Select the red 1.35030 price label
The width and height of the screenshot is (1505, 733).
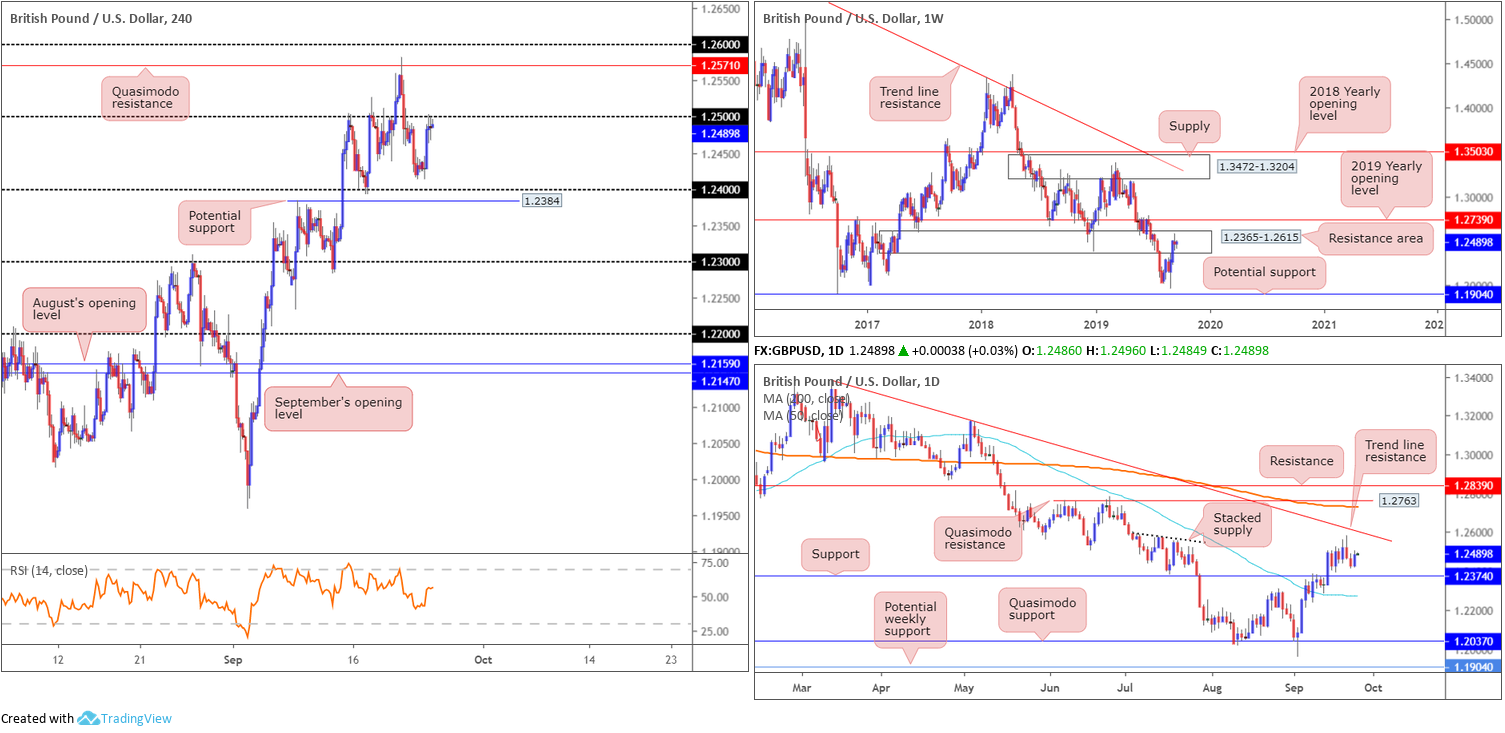tap(1473, 151)
